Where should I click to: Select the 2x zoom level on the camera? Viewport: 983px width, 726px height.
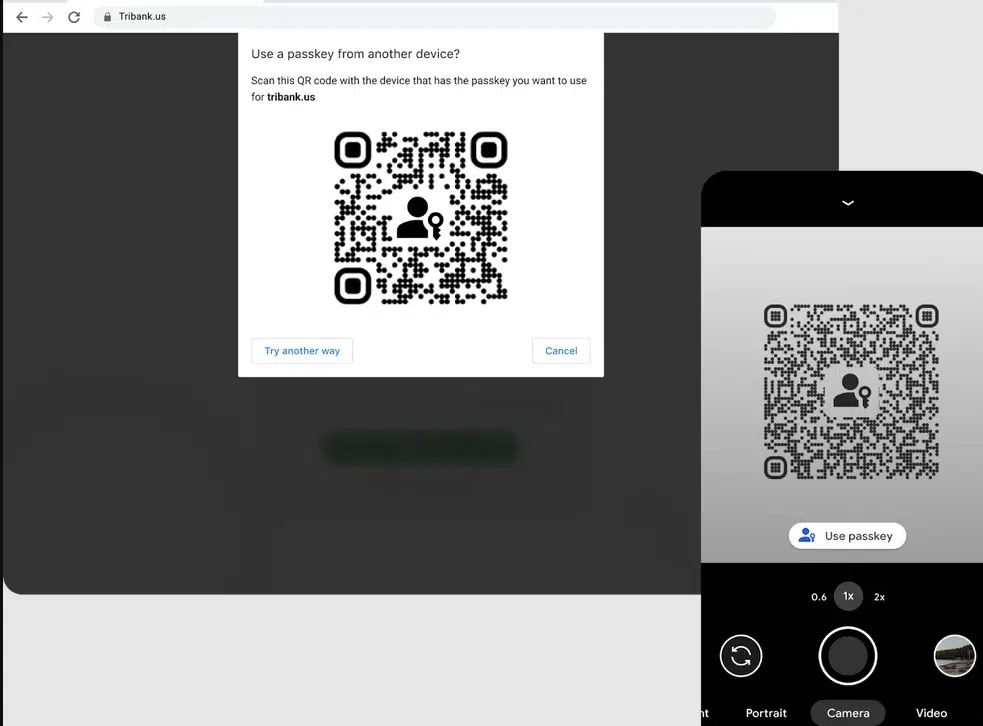(x=879, y=597)
